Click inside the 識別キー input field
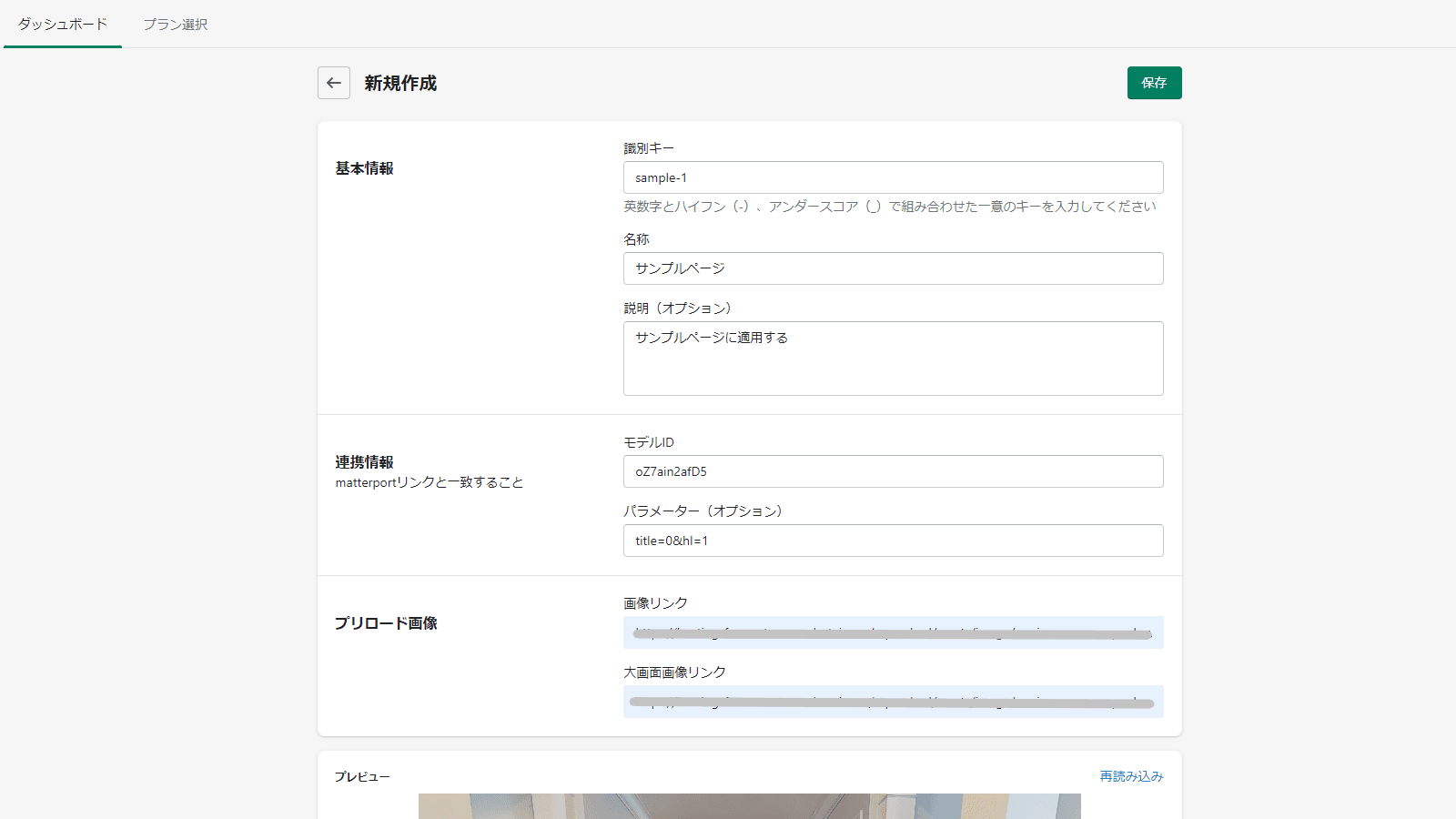 893,177
